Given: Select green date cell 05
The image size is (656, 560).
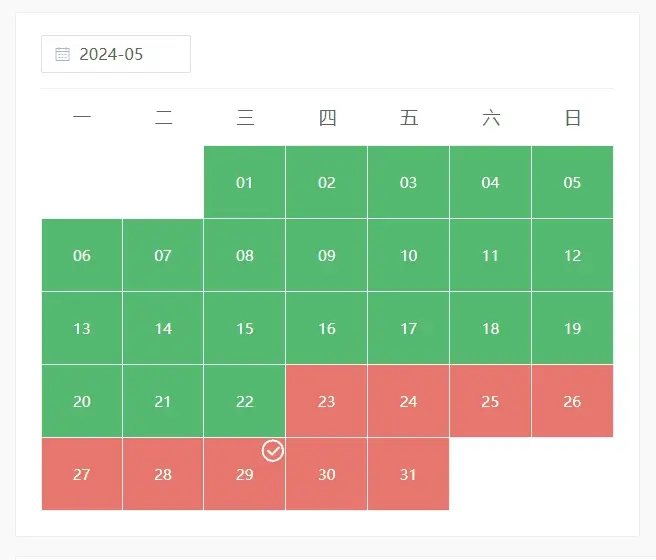Looking at the screenshot, I should 572,182.
